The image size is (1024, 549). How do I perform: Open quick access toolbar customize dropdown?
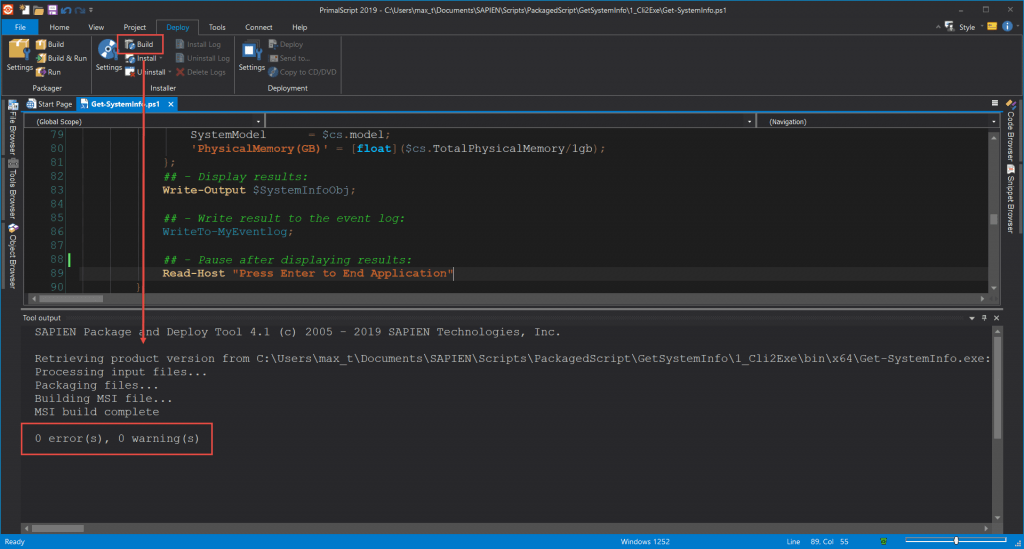91,10
